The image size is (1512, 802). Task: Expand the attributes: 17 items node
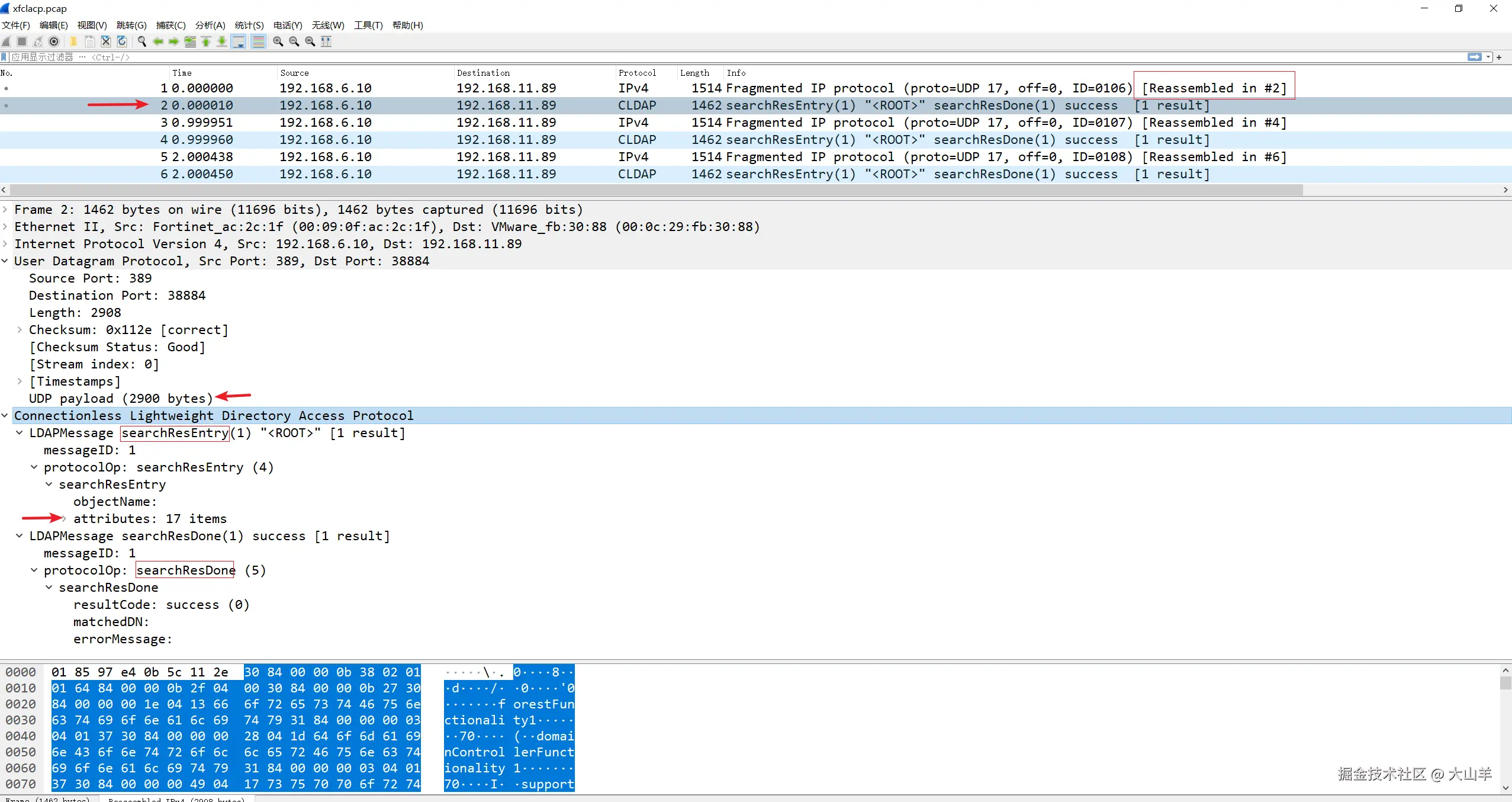coord(64,519)
